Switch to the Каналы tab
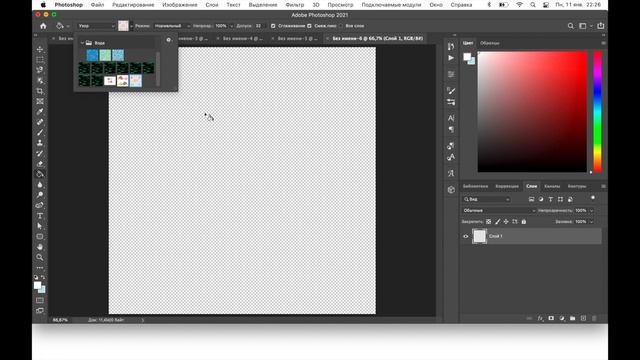 pos(552,186)
